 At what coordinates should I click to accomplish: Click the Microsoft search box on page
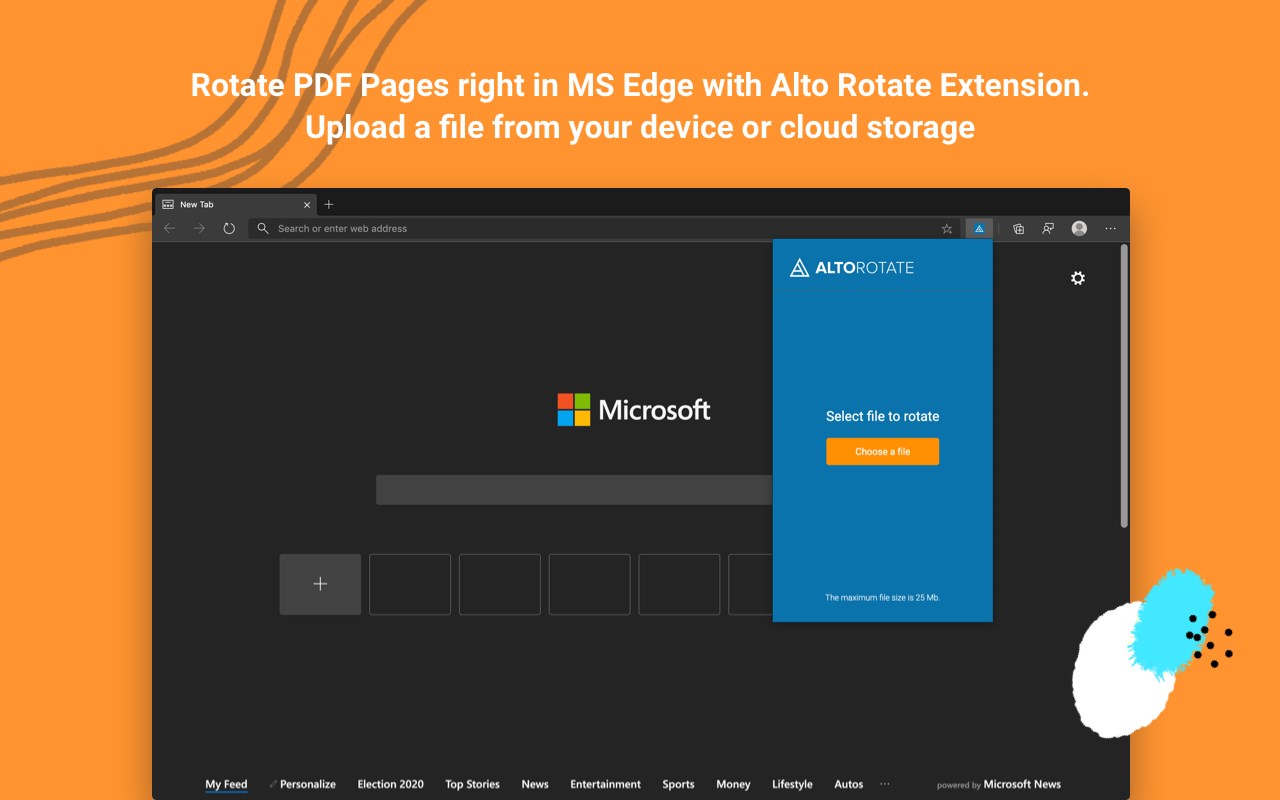tap(574, 490)
